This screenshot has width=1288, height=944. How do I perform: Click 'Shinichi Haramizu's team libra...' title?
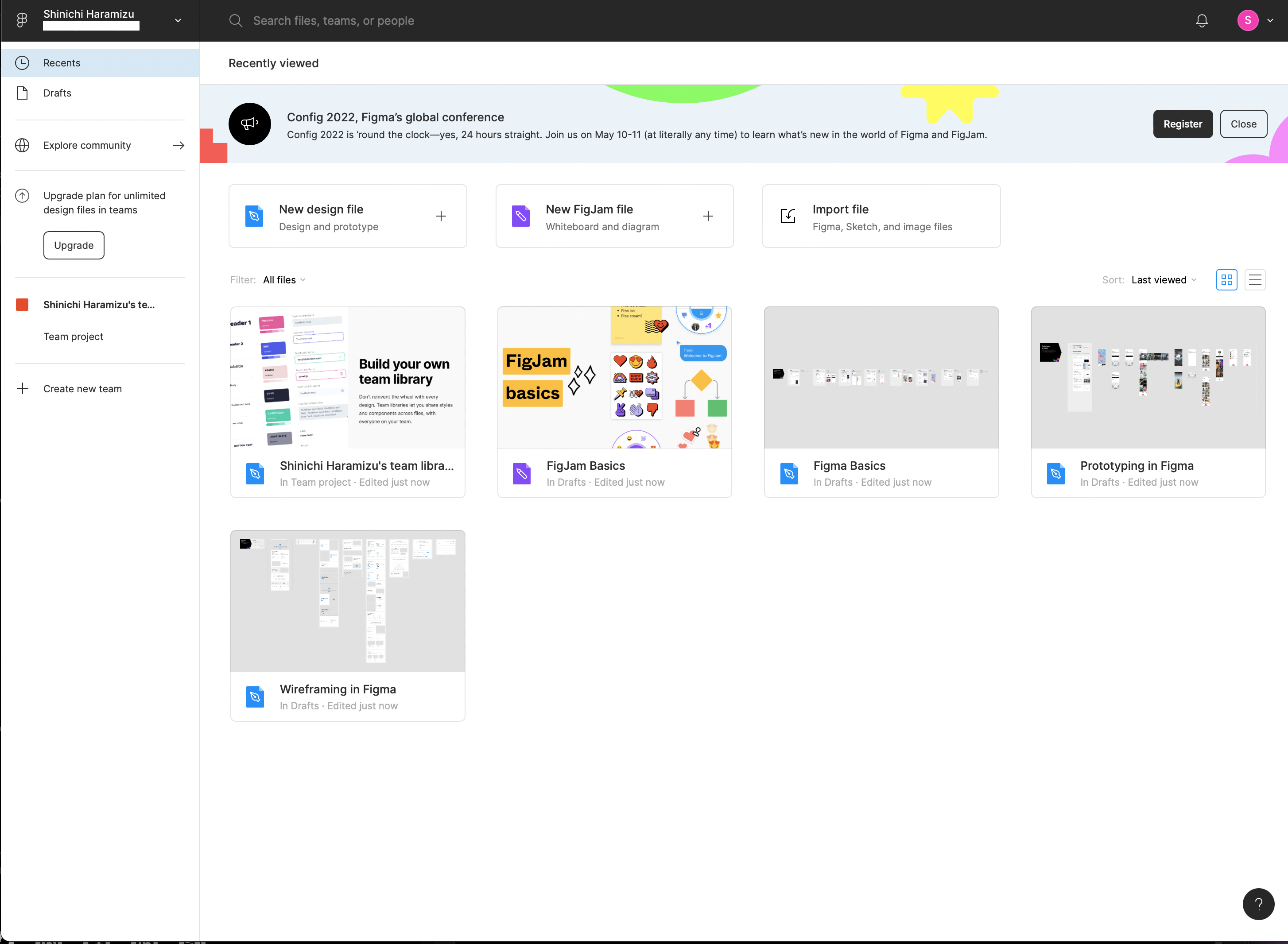click(x=366, y=466)
